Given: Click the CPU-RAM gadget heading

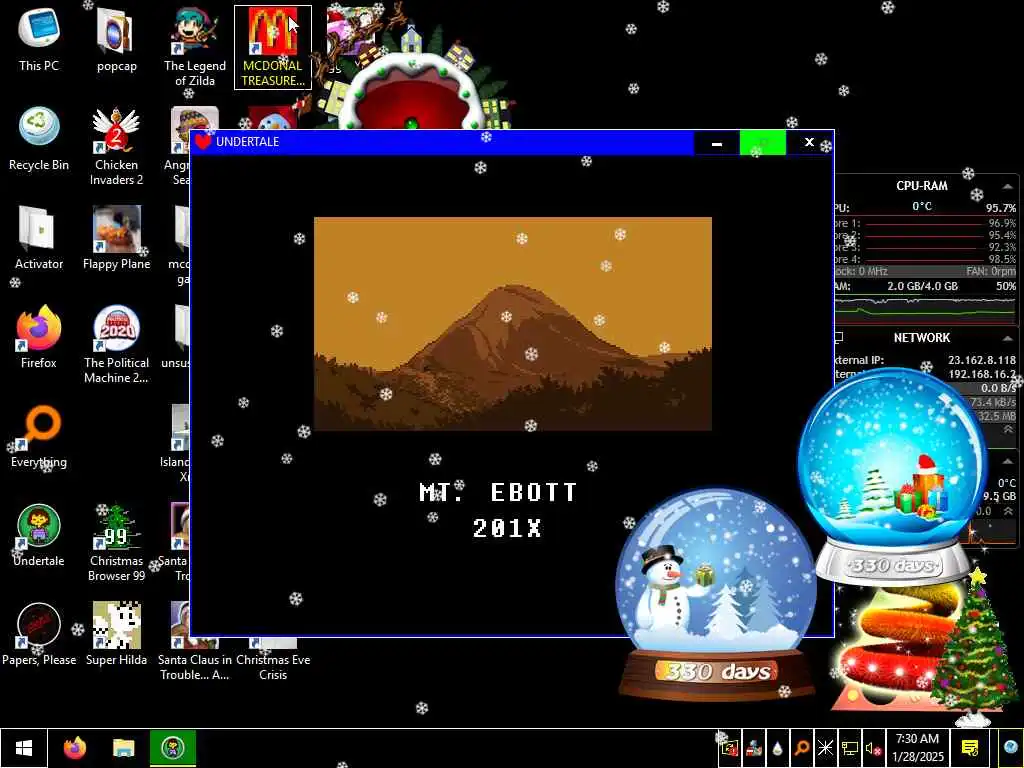Looking at the screenshot, I should pos(921,186).
